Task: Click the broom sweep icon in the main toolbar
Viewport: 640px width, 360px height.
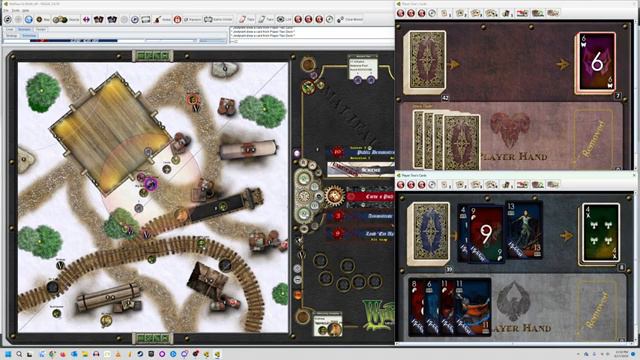Action: point(157,19)
